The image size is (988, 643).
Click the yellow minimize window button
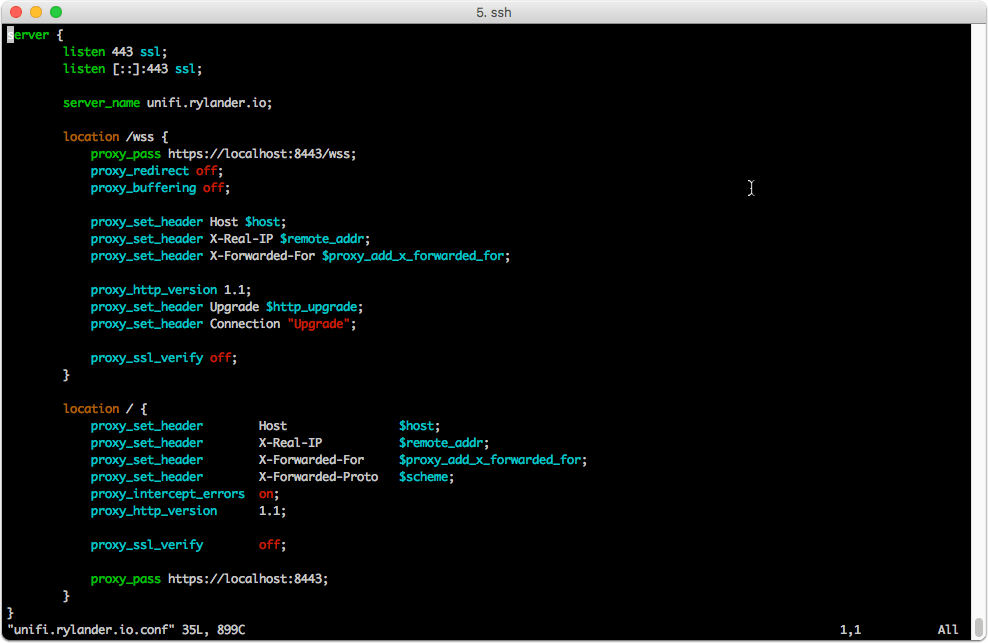tap(37, 12)
